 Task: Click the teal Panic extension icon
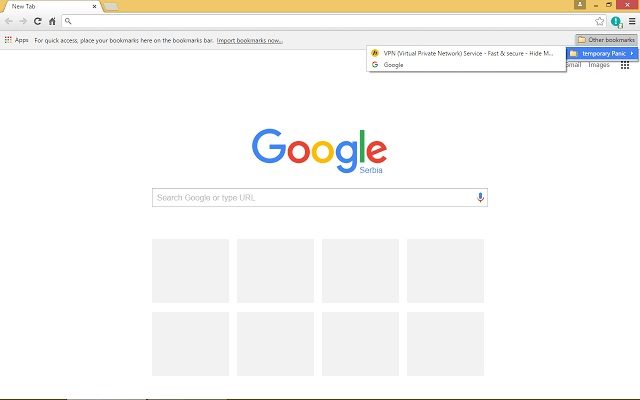616,21
